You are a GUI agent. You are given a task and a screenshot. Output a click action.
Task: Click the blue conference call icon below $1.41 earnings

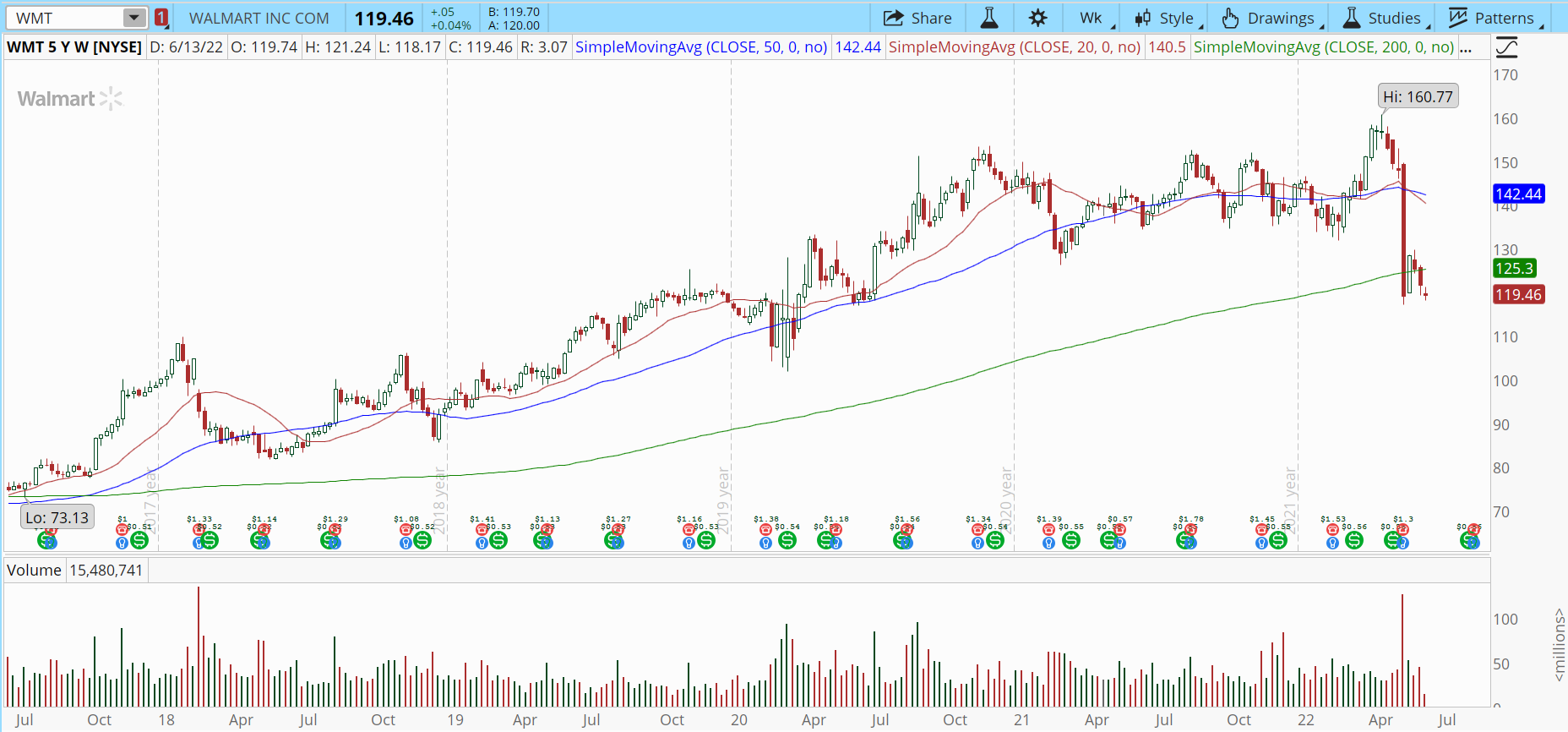pos(483,543)
